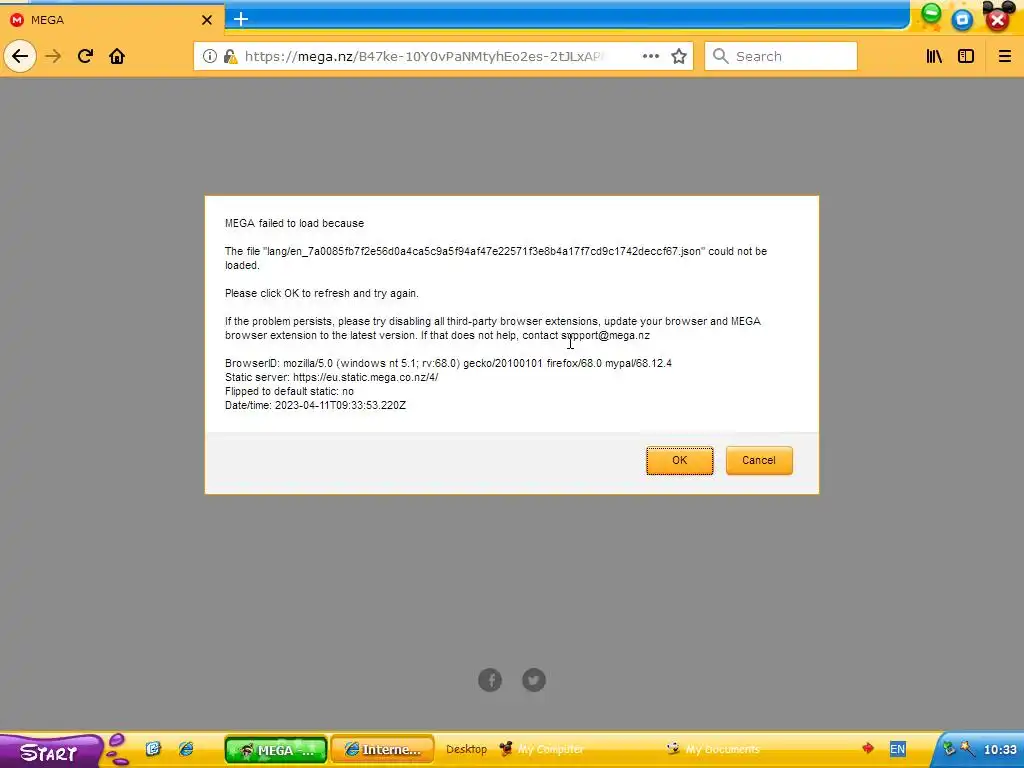
Task: Open the Start menu
Action: click(51, 752)
